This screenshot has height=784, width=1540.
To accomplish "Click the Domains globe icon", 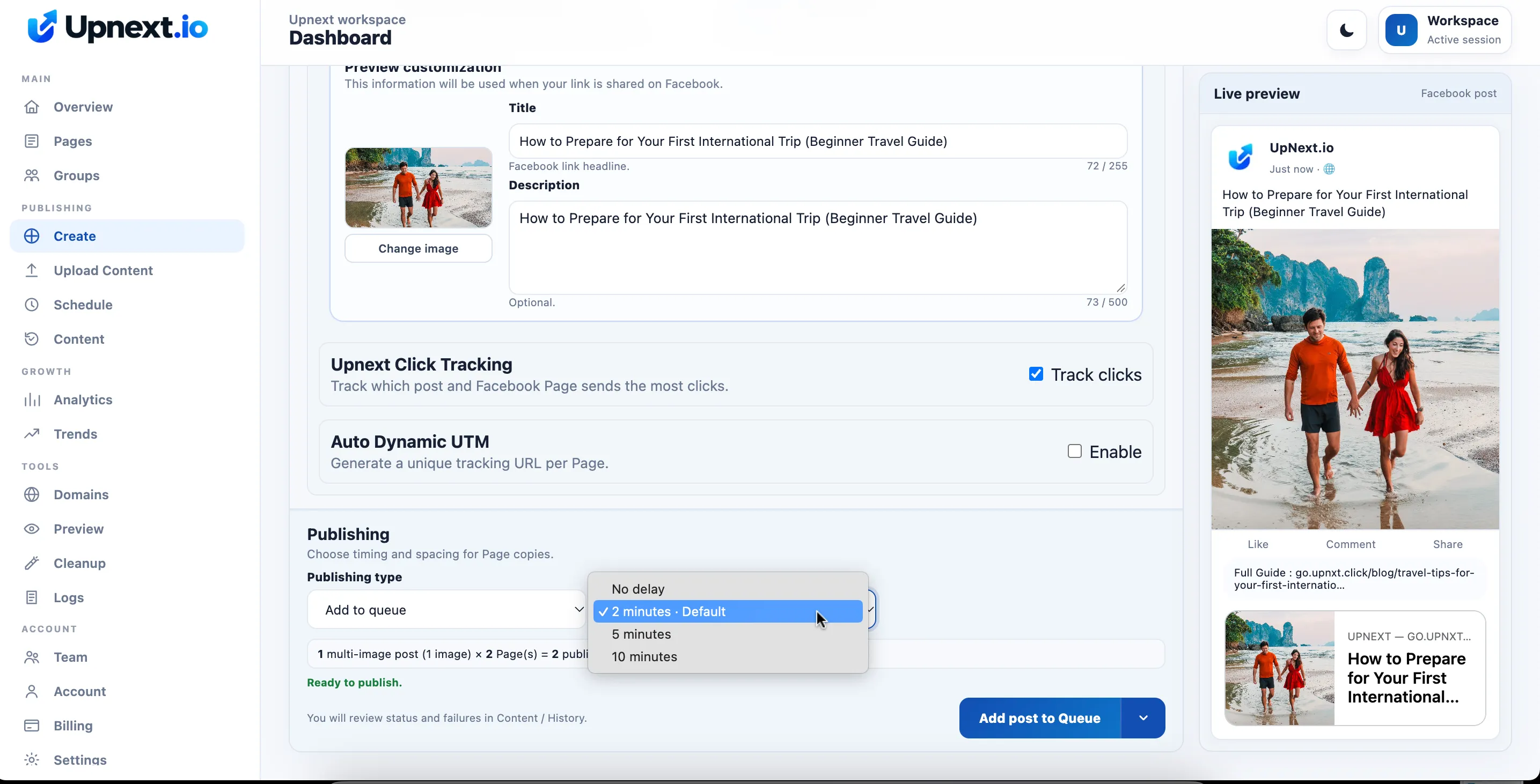I will point(32,495).
